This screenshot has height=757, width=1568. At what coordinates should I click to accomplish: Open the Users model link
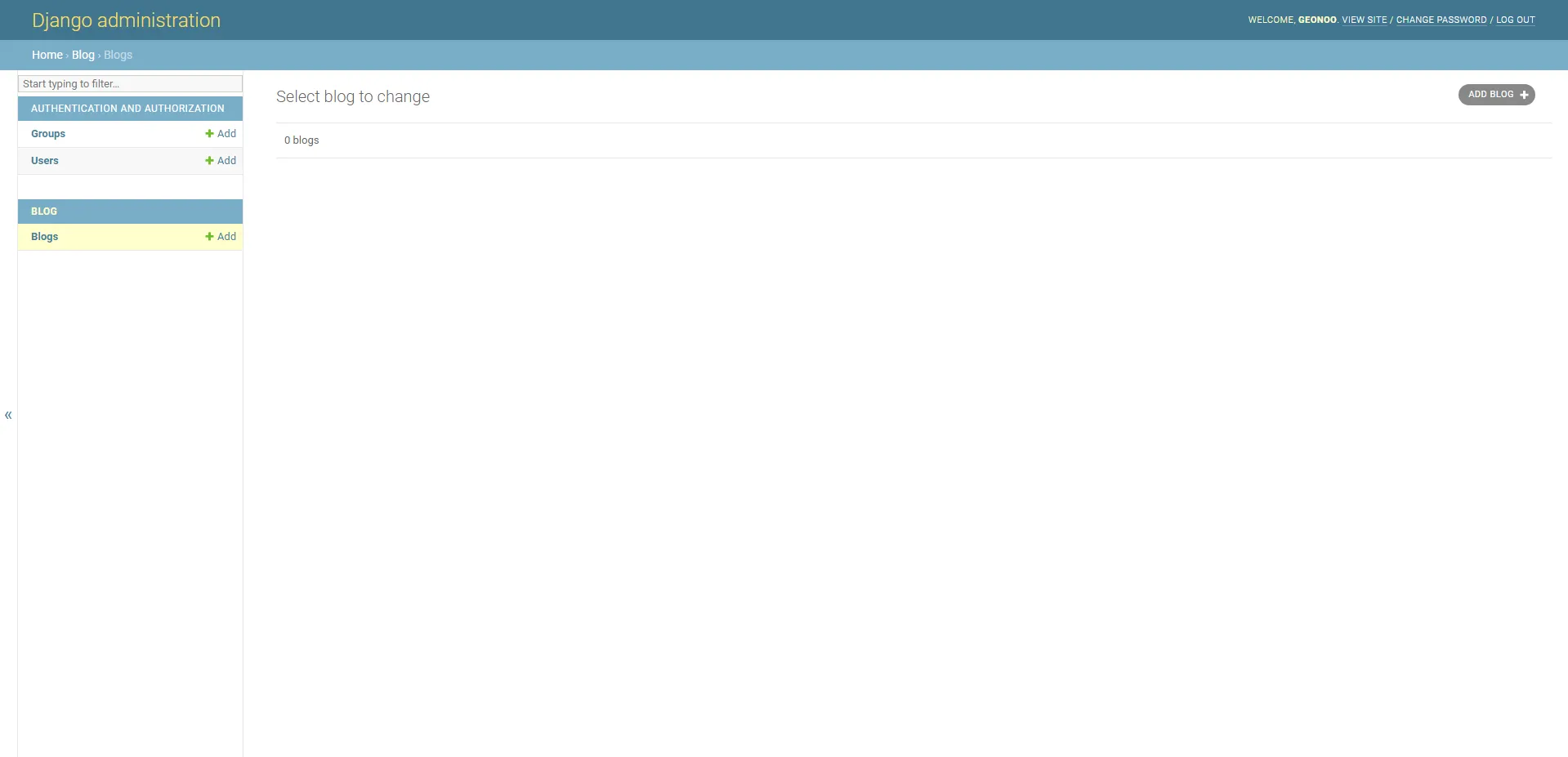point(45,161)
